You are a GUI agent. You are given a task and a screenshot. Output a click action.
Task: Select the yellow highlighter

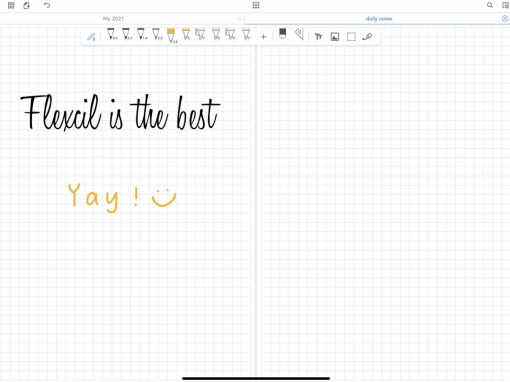tap(186, 34)
